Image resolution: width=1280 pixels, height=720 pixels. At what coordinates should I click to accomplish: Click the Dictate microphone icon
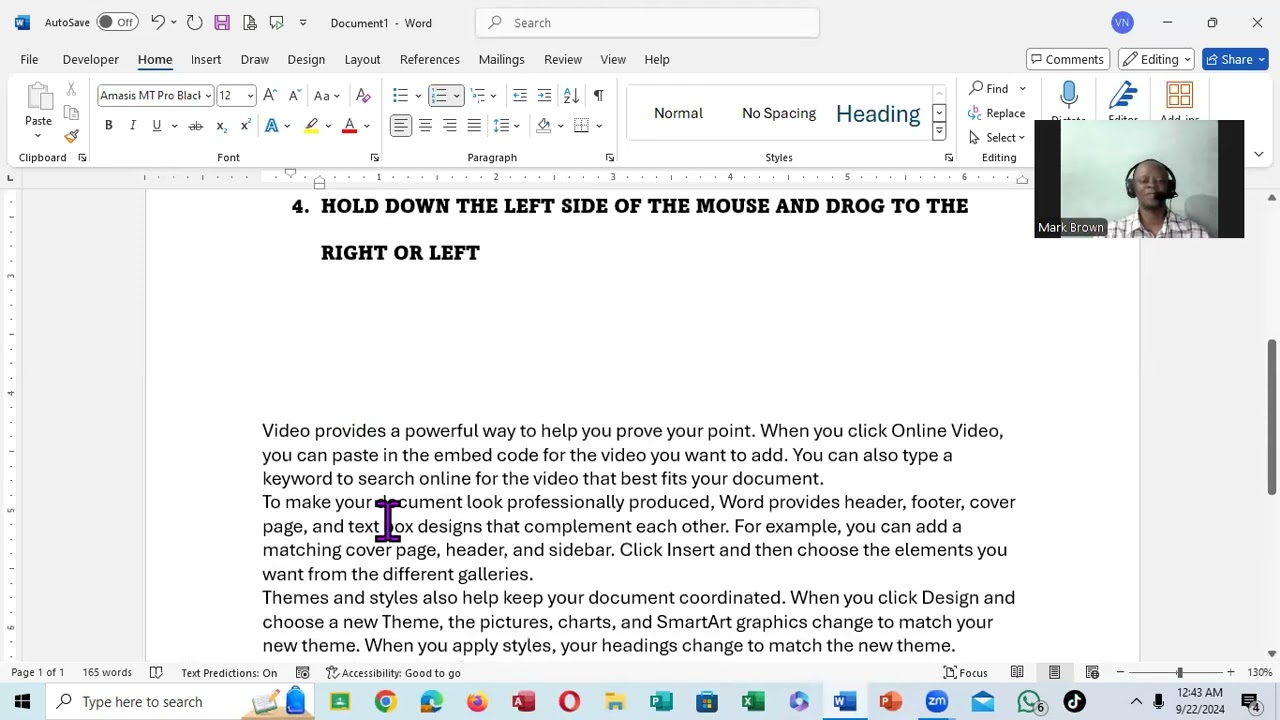click(1068, 95)
